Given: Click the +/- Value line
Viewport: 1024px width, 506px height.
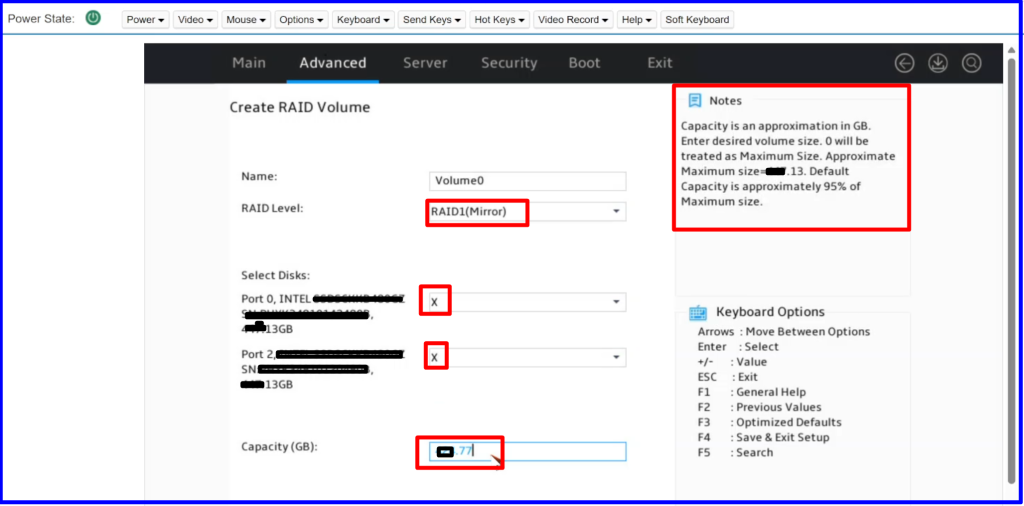Looking at the screenshot, I should click(x=732, y=362).
